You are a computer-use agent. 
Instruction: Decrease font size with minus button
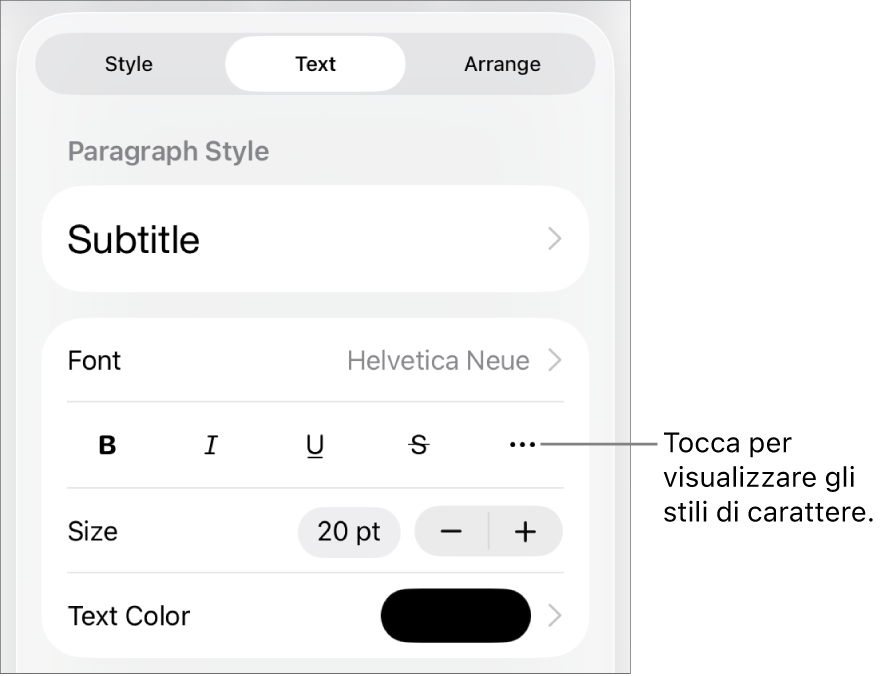(x=451, y=532)
